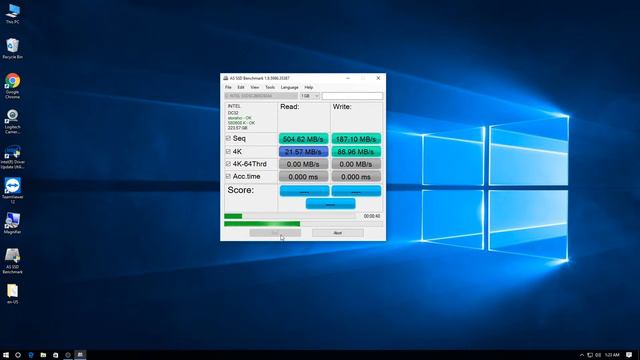Screen dimensions: 640x360
Task: Click the 223.57 GB capacity text
Action: pos(238,128)
